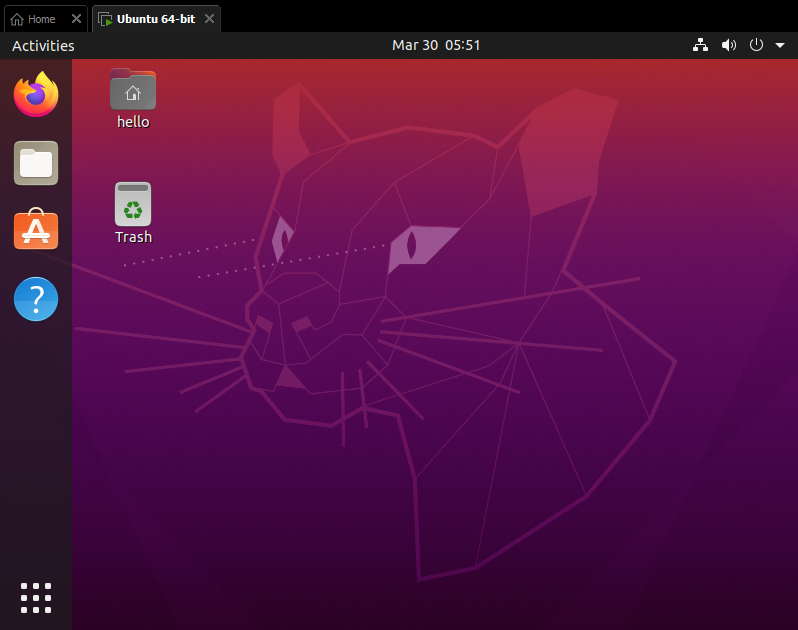Expand the system menu arrow

[780, 45]
